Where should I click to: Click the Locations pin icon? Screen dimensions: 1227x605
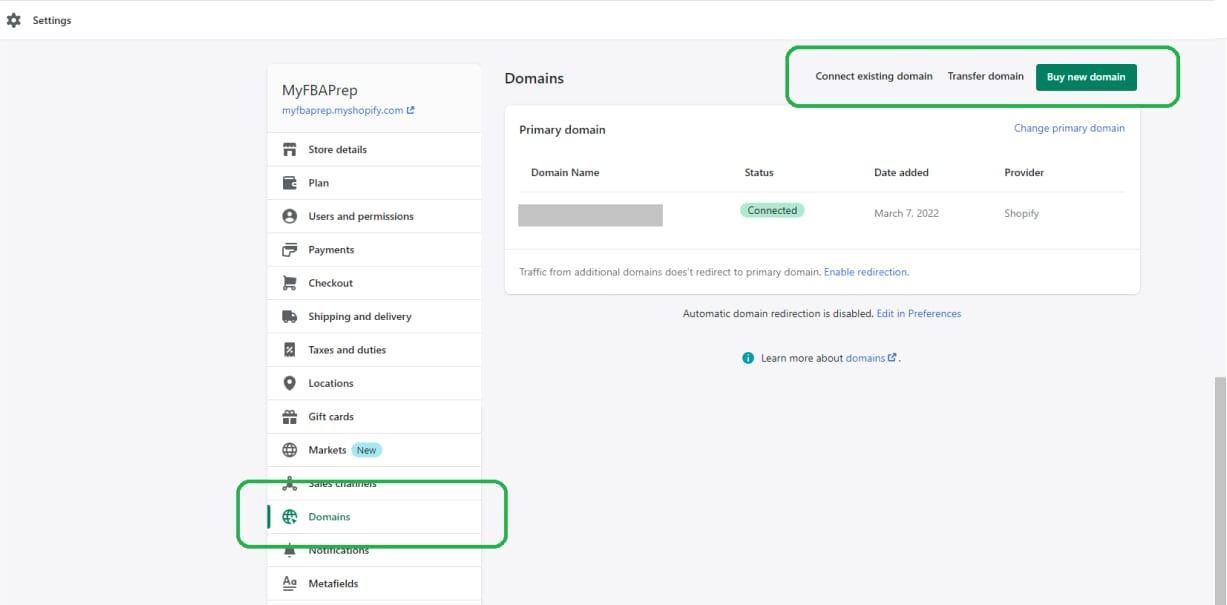pos(290,383)
